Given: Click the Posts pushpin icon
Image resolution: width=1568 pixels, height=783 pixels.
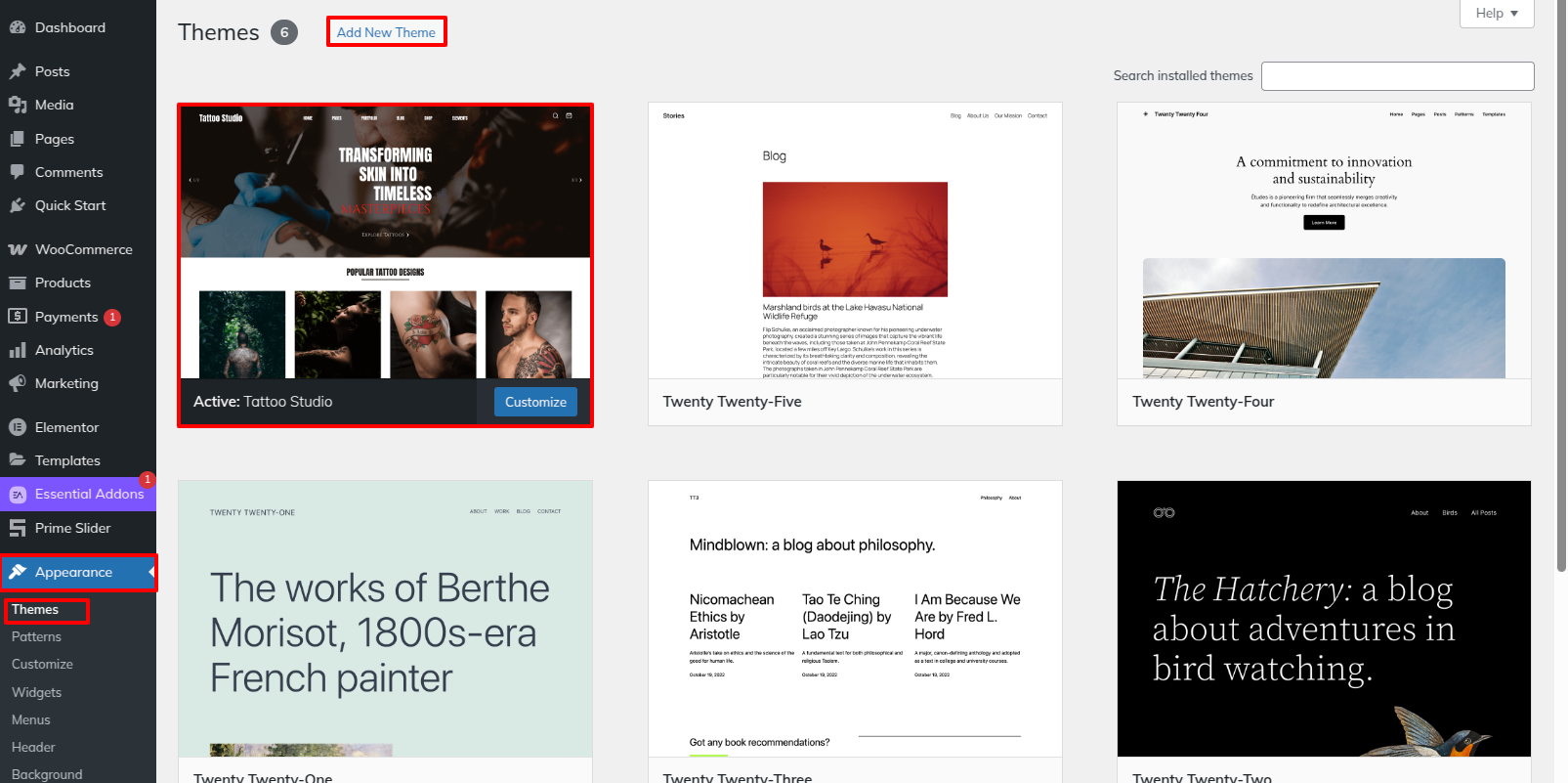Looking at the screenshot, I should pyautogui.click(x=17, y=71).
